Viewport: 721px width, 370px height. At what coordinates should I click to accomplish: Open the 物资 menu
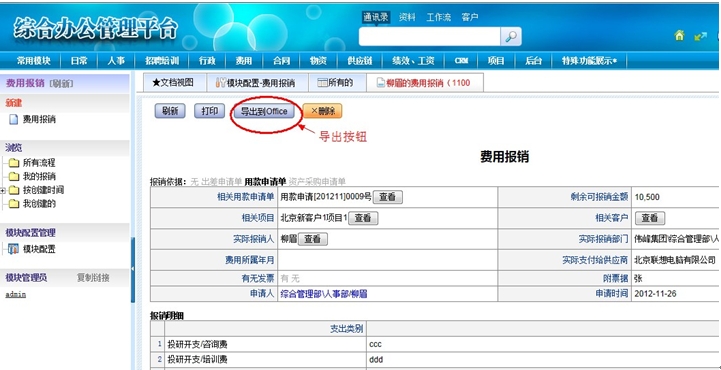point(318,61)
